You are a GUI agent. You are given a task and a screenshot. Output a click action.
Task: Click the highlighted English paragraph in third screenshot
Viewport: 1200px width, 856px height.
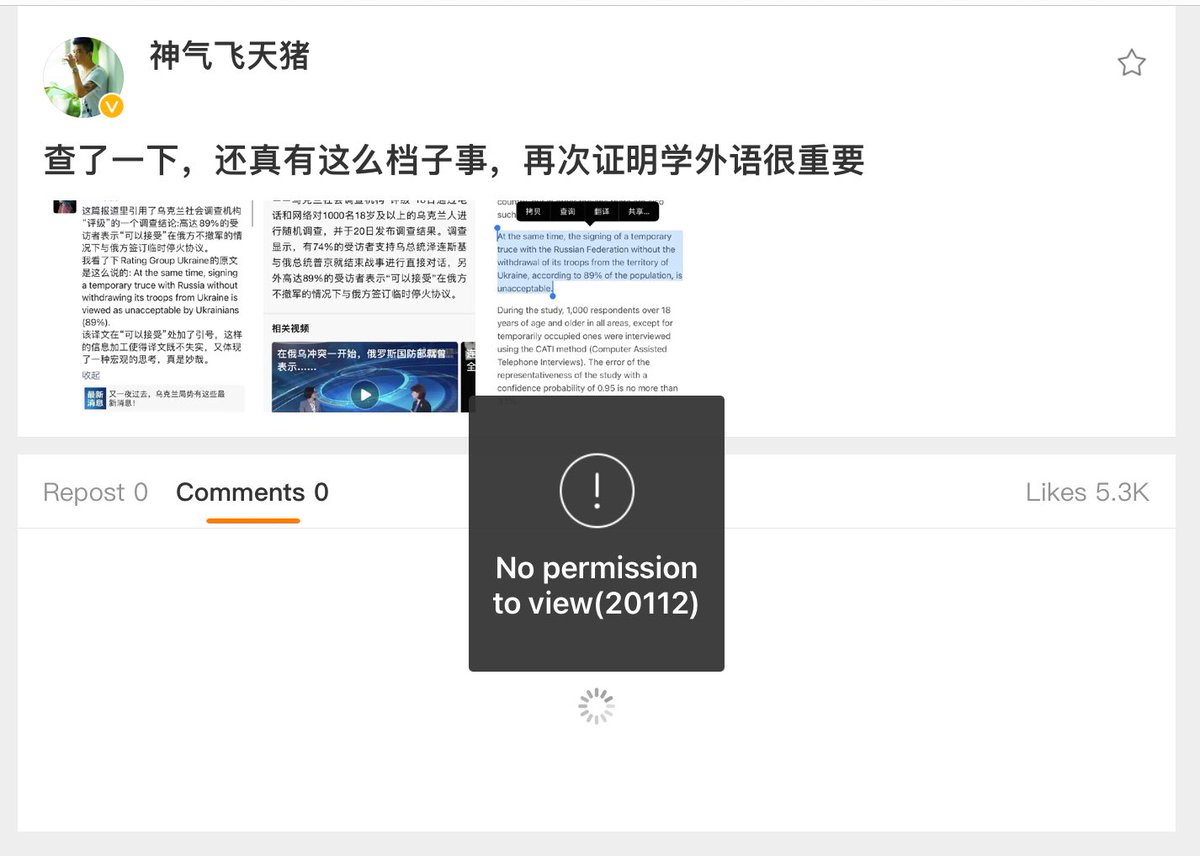tap(589, 263)
